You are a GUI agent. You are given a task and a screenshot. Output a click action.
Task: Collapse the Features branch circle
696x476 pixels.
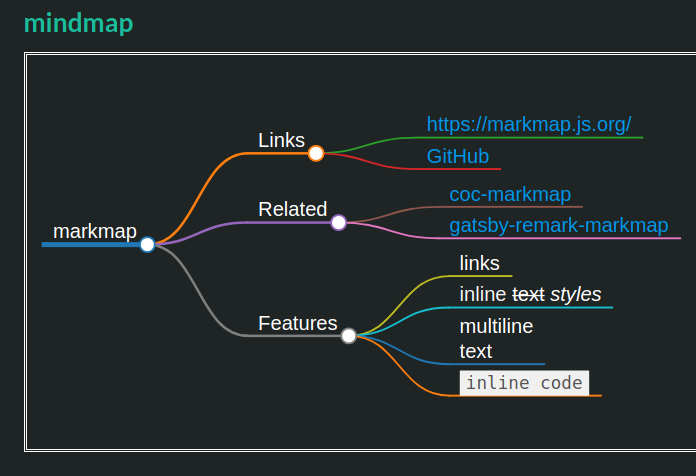pyautogui.click(x=348, y=336)
